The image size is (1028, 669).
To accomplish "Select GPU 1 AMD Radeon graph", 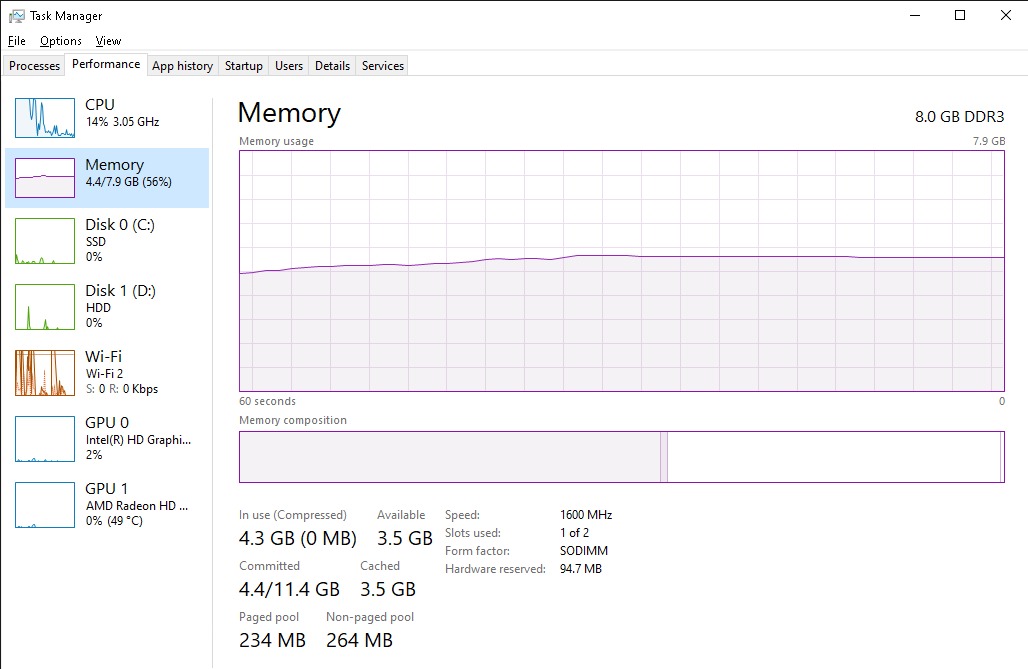I will coord(45,504).
